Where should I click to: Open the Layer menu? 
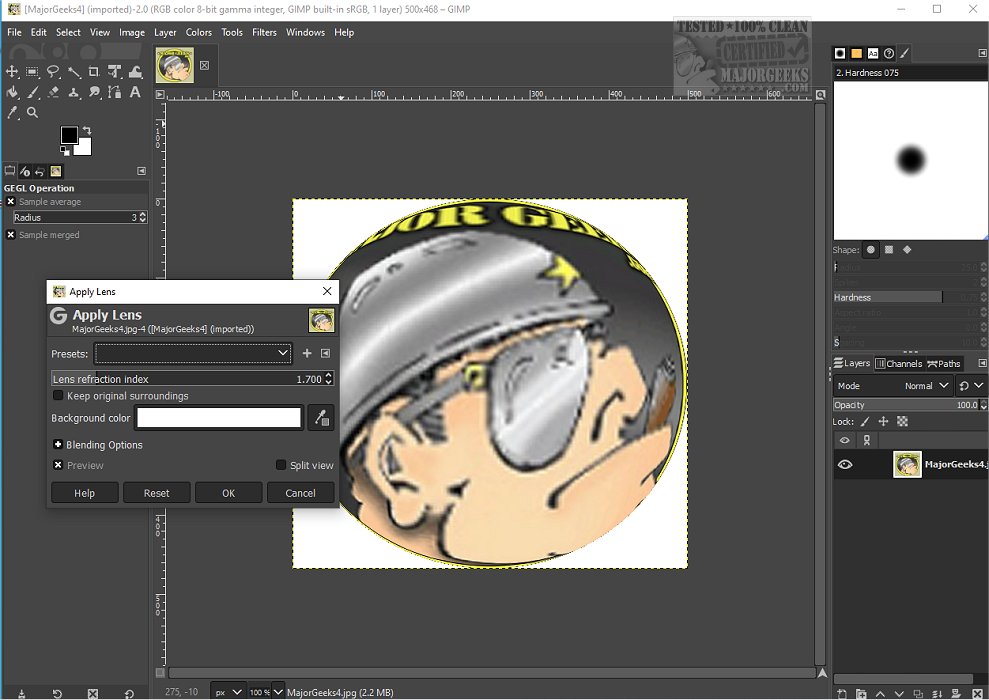tap(165, 32)
